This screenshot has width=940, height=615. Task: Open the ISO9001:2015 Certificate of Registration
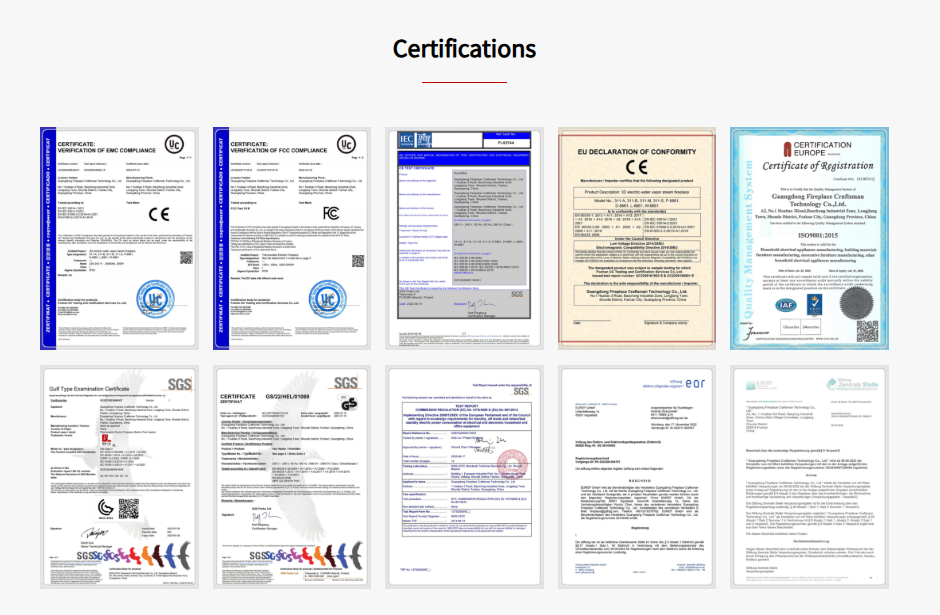[810, 239]
